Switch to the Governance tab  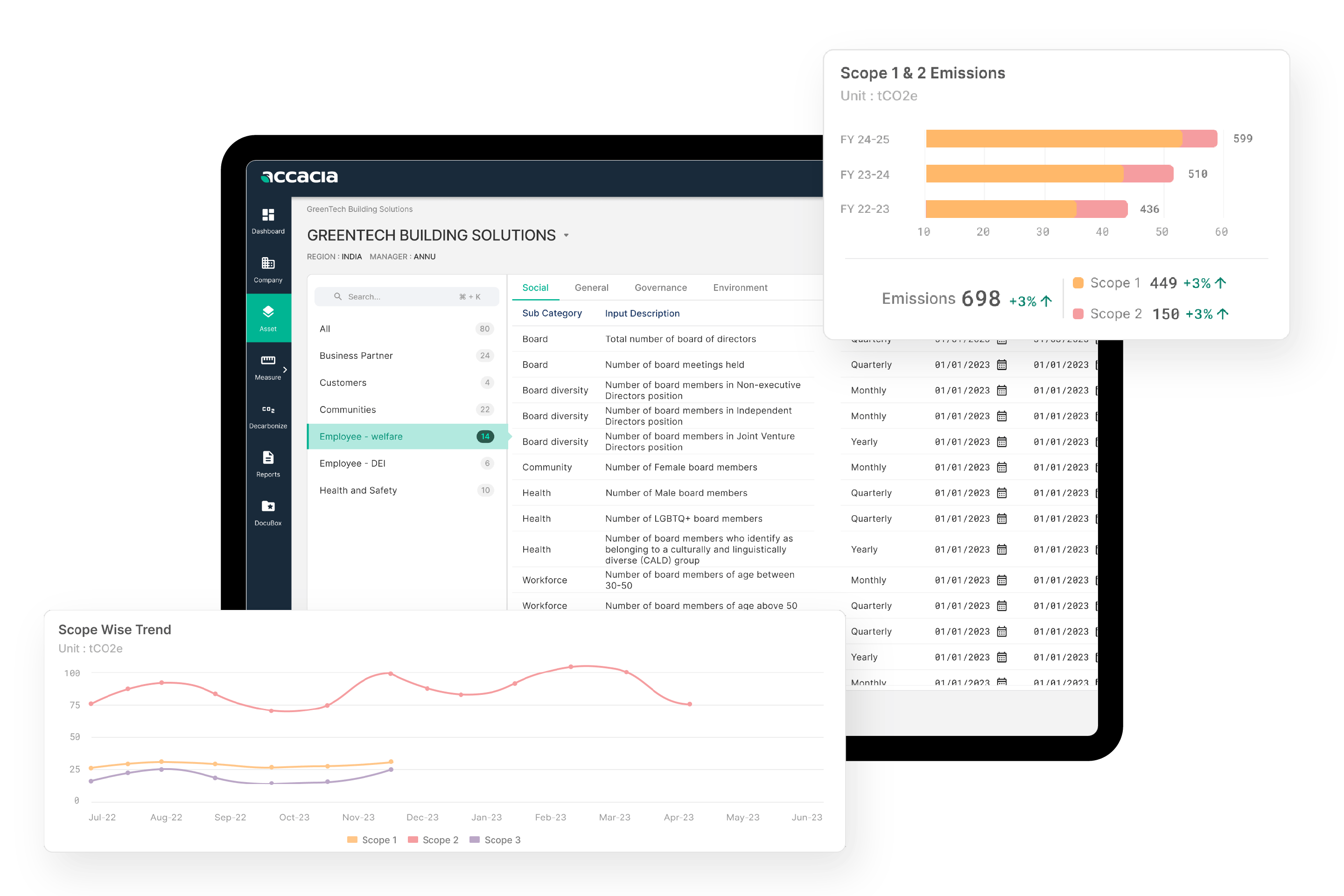[661, 287]
